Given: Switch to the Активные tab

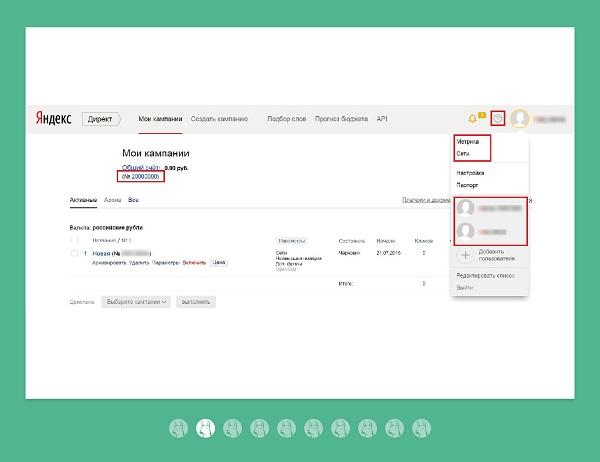Looking at the screenshot, I should click(83, 200).
